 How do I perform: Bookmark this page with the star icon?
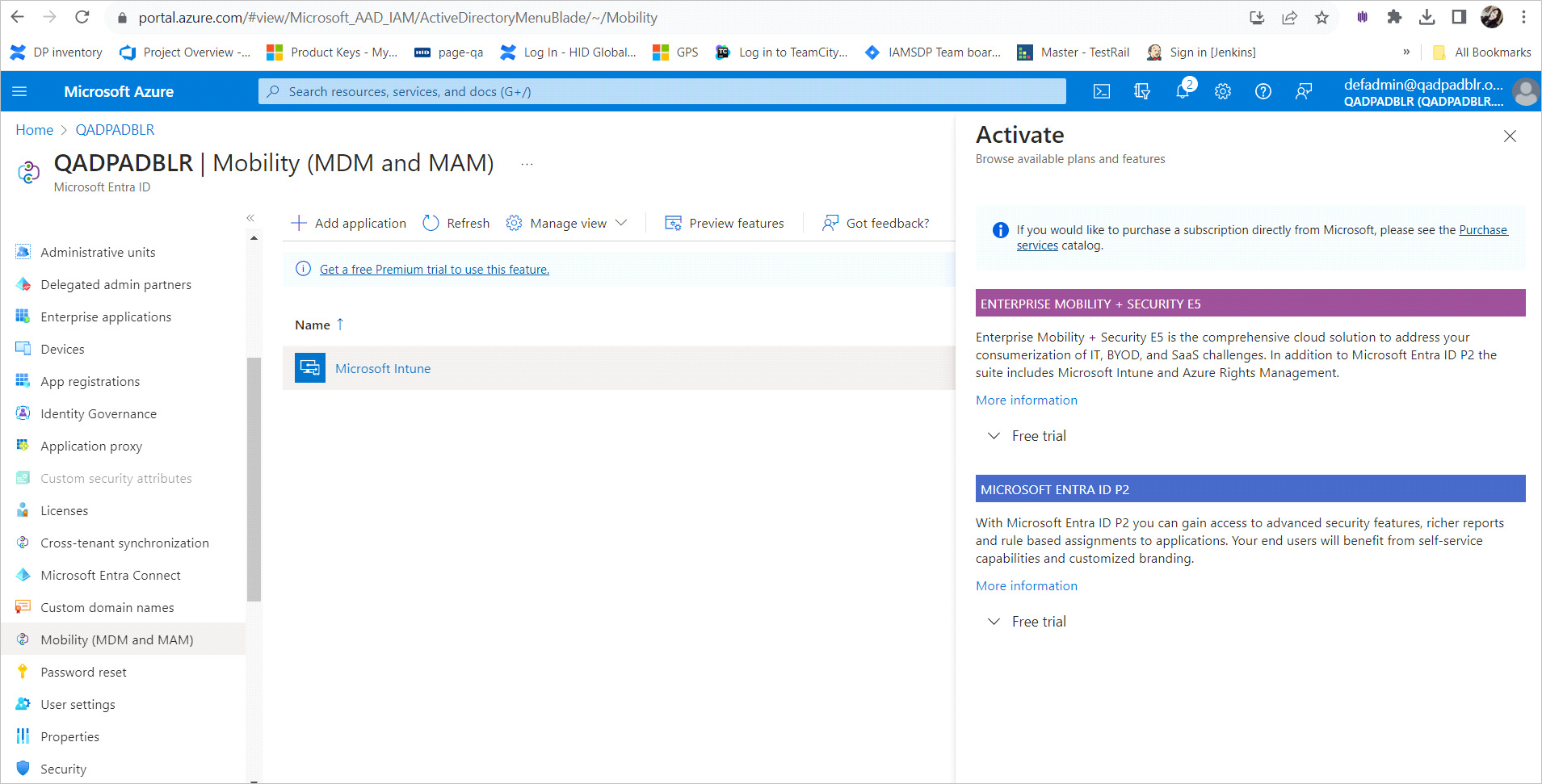[1321, 17]
